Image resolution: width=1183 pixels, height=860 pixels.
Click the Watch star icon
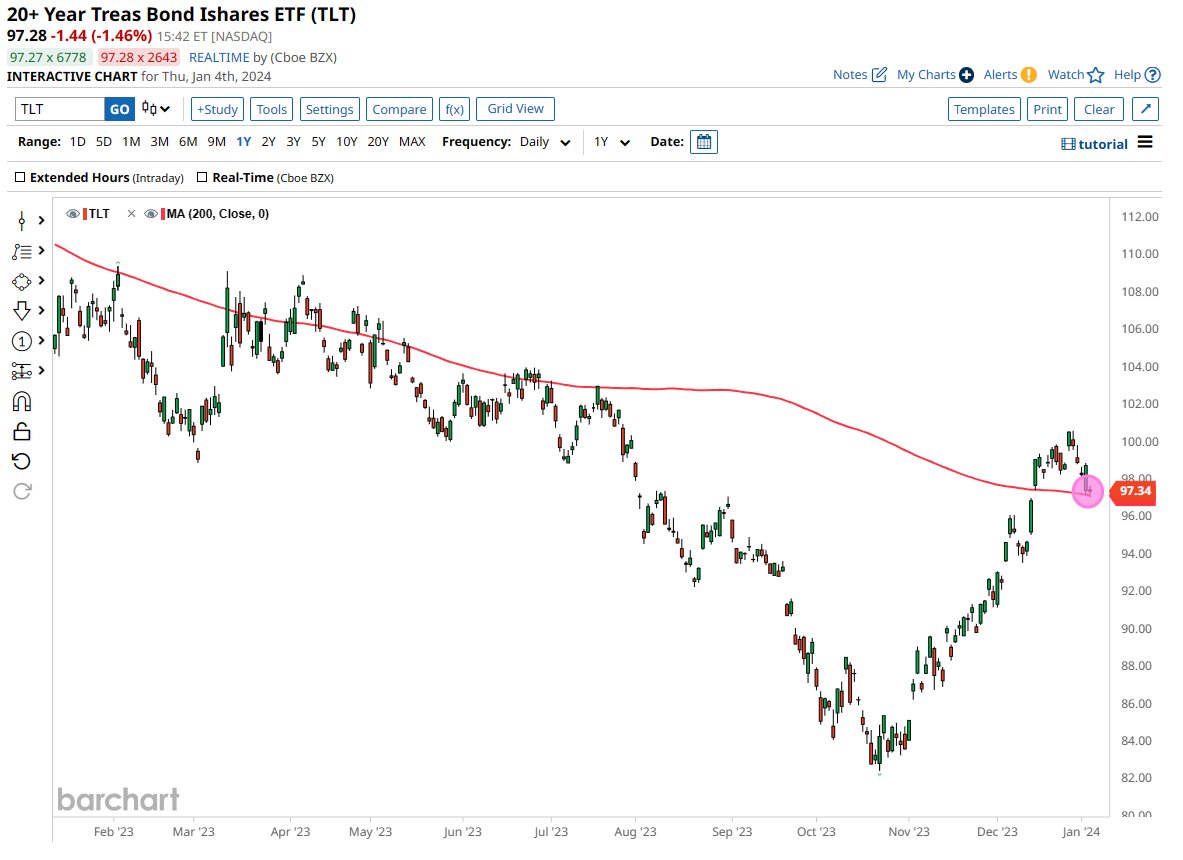pos(1096,75)
